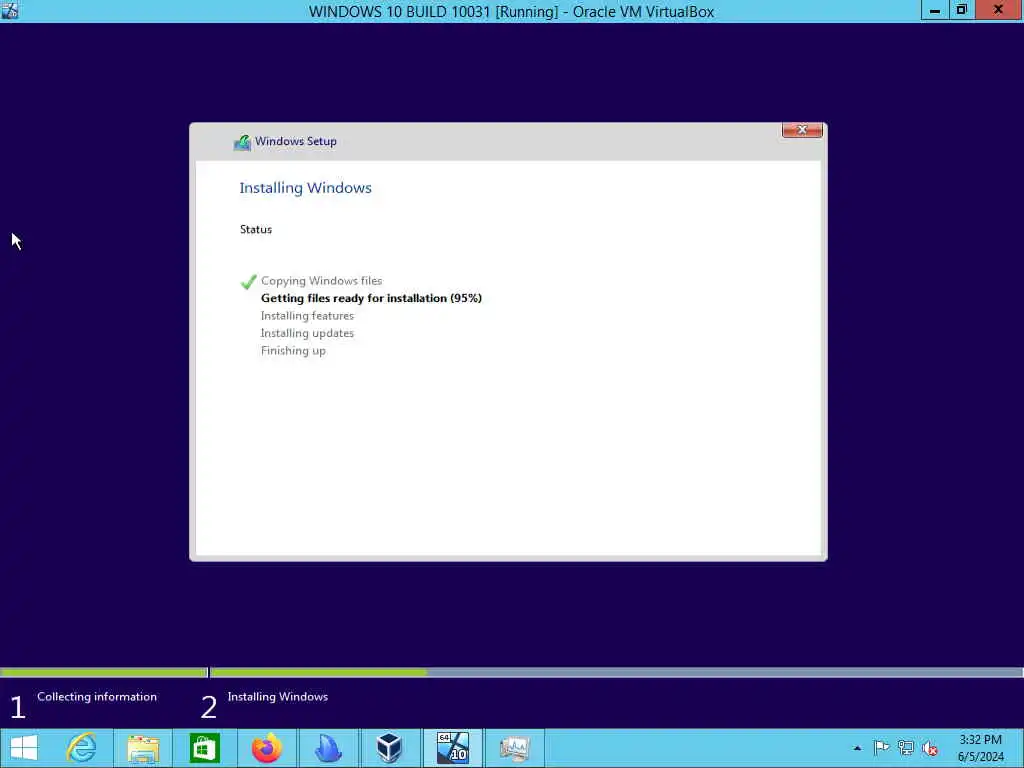Image resolution: width=1024 pixels, height=768 pixels.
Task: Open the Action Center flag icon
Action: tap(882, 748)
